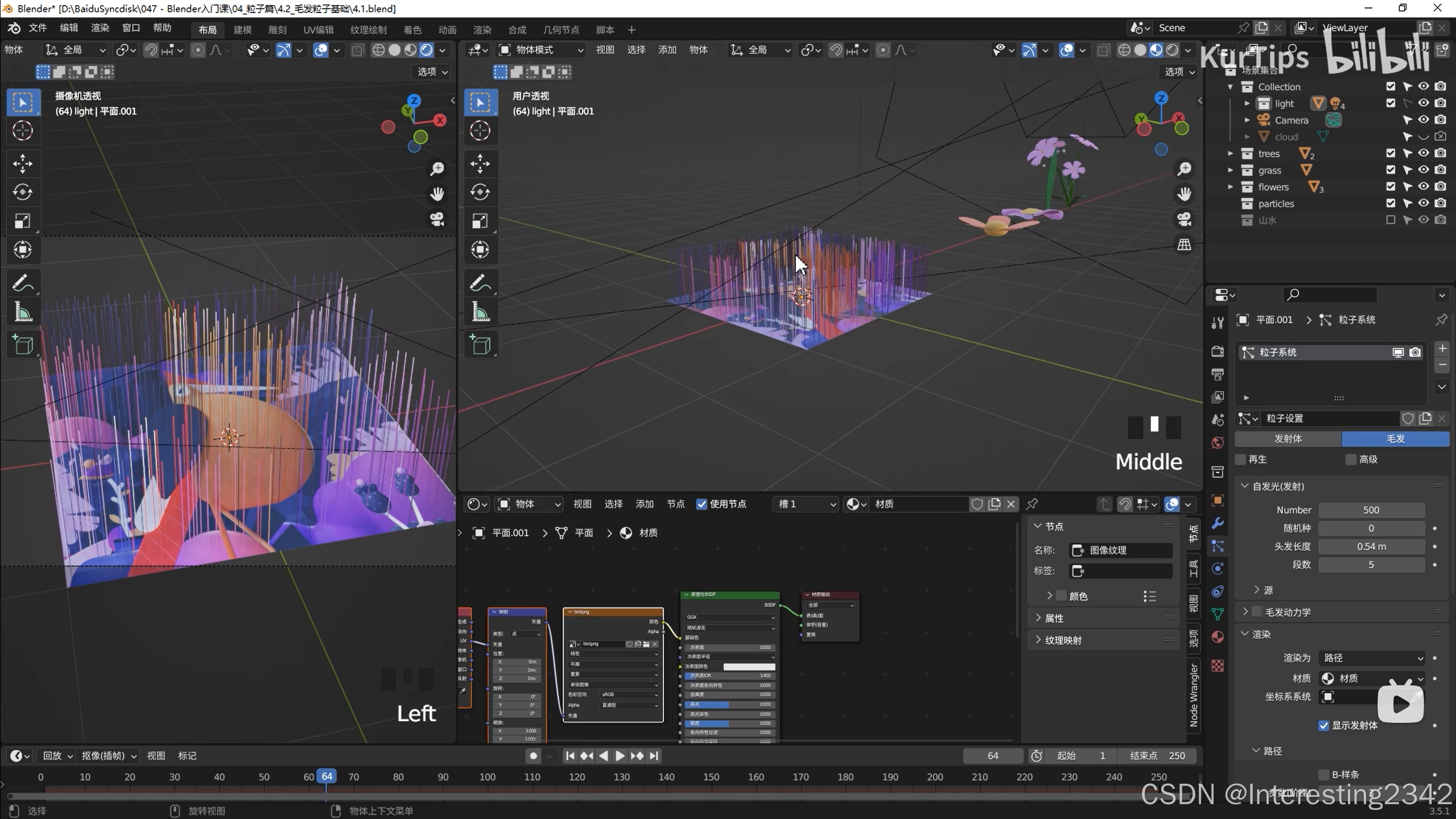Screen dimensions: 1456x819
Task: Toggle the 使用节点 checkbox
Action: point(702,504)
